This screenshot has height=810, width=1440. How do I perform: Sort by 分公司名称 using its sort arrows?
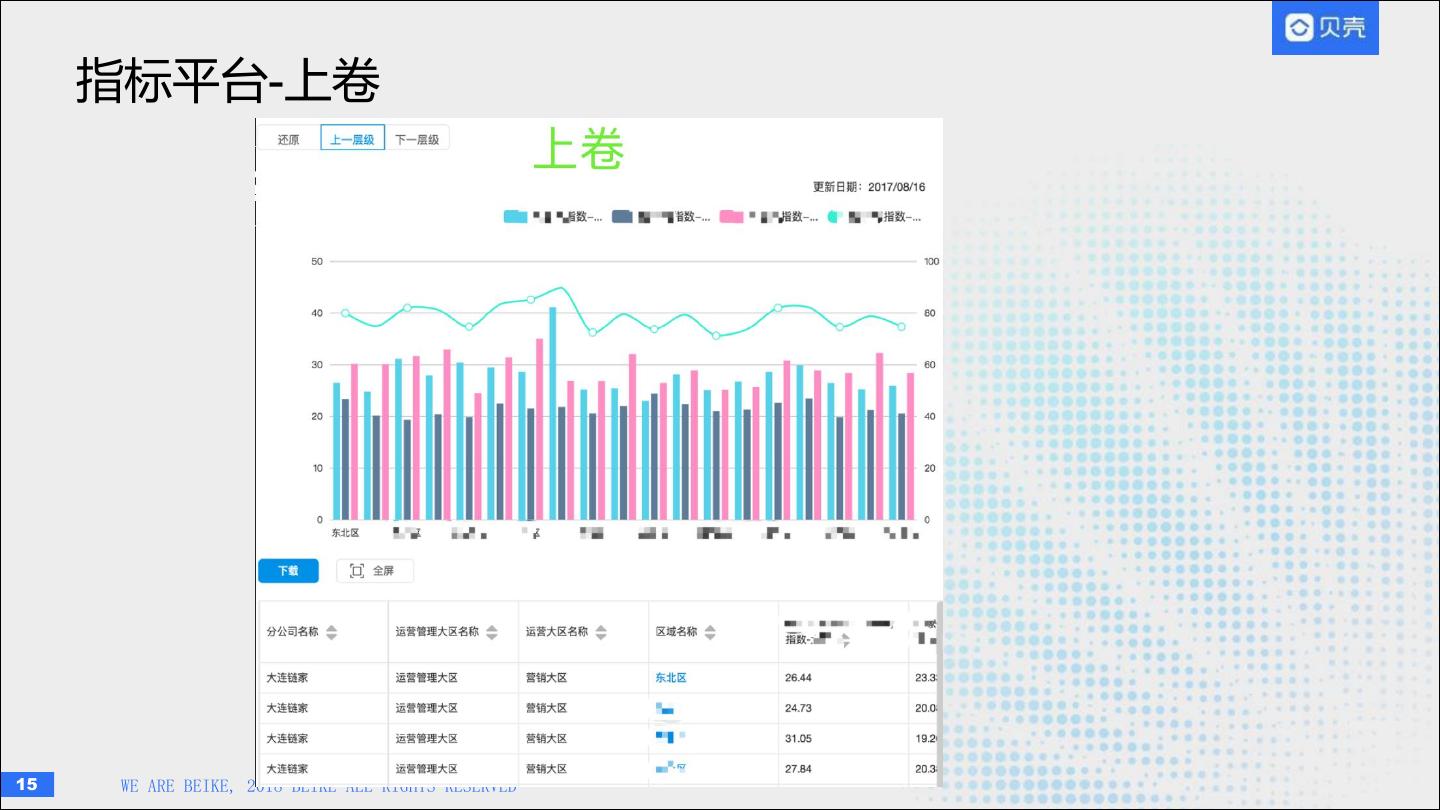click(x=331, y=632)
